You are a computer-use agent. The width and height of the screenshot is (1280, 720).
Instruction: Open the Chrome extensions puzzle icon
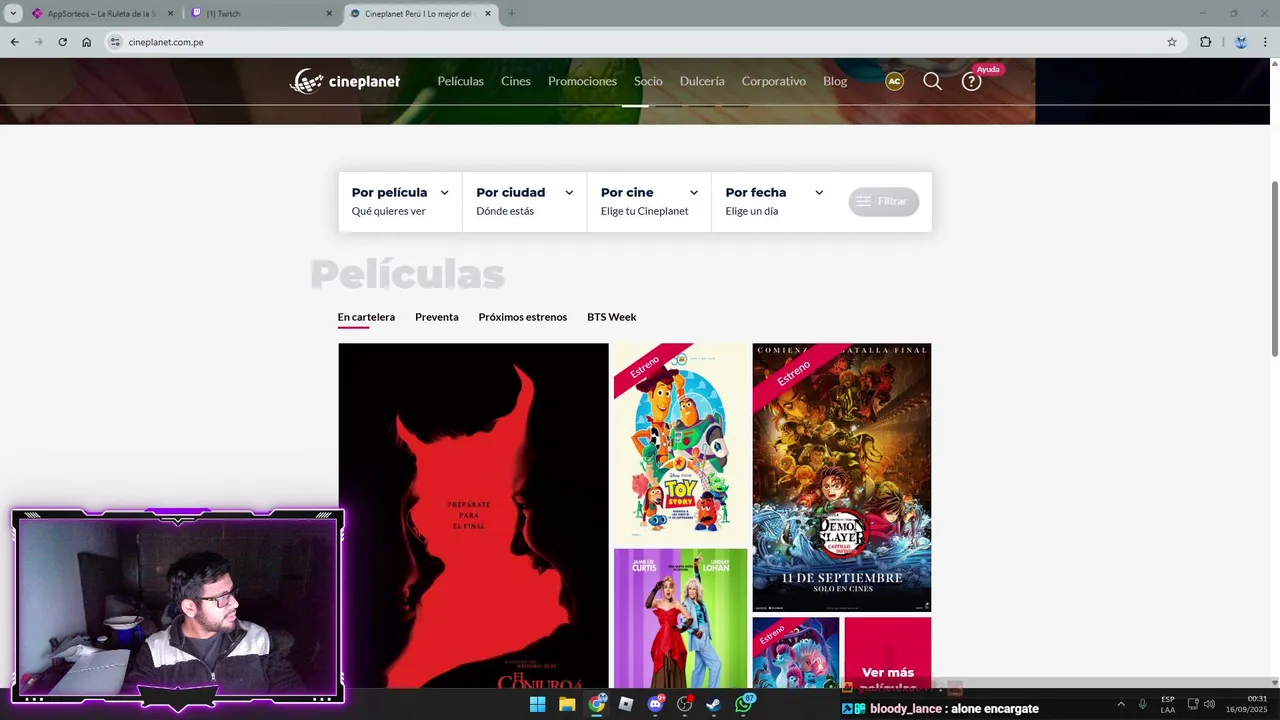pyautogui.click(x=1205, y=42)
